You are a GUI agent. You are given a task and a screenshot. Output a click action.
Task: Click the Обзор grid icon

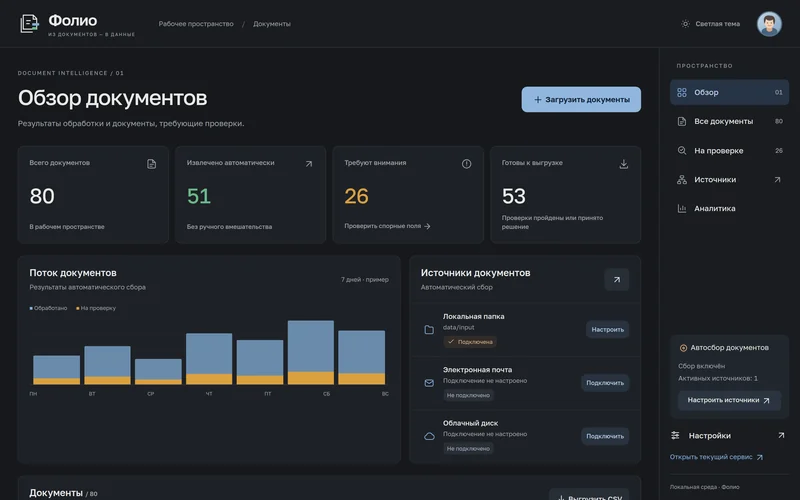[x=682, y=92]
